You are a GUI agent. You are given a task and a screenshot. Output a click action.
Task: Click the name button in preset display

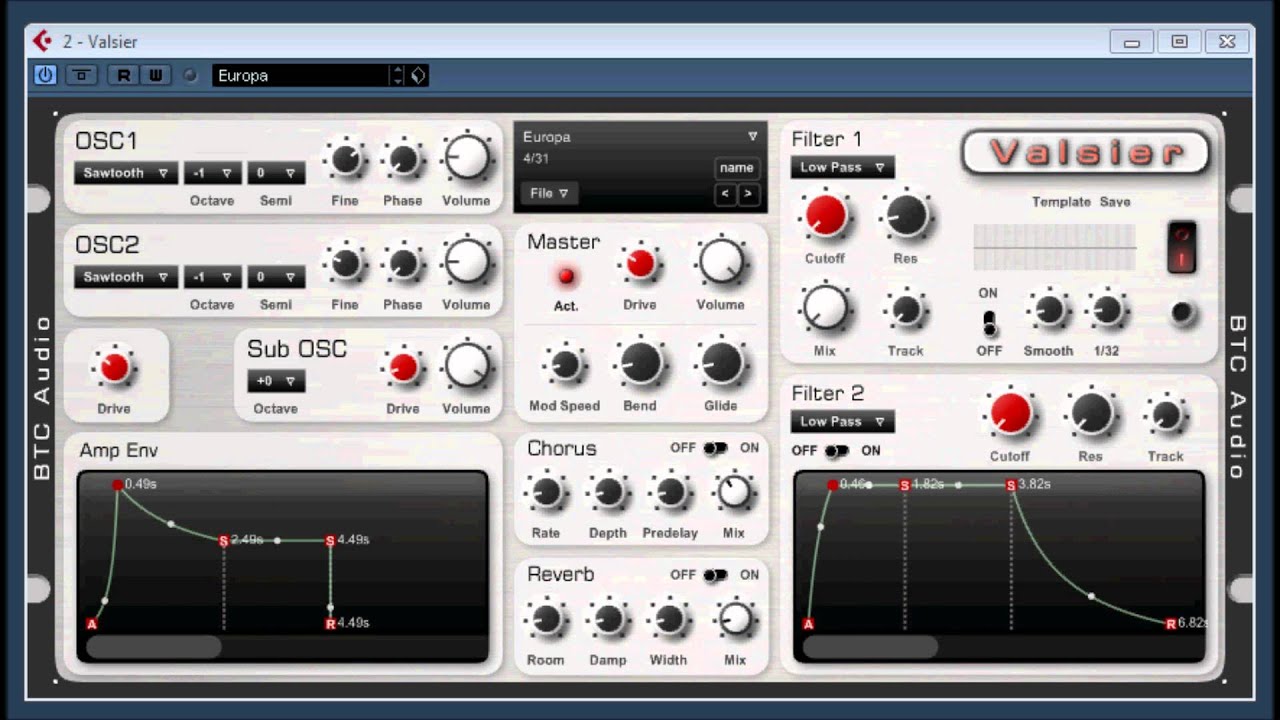point(737,168)
